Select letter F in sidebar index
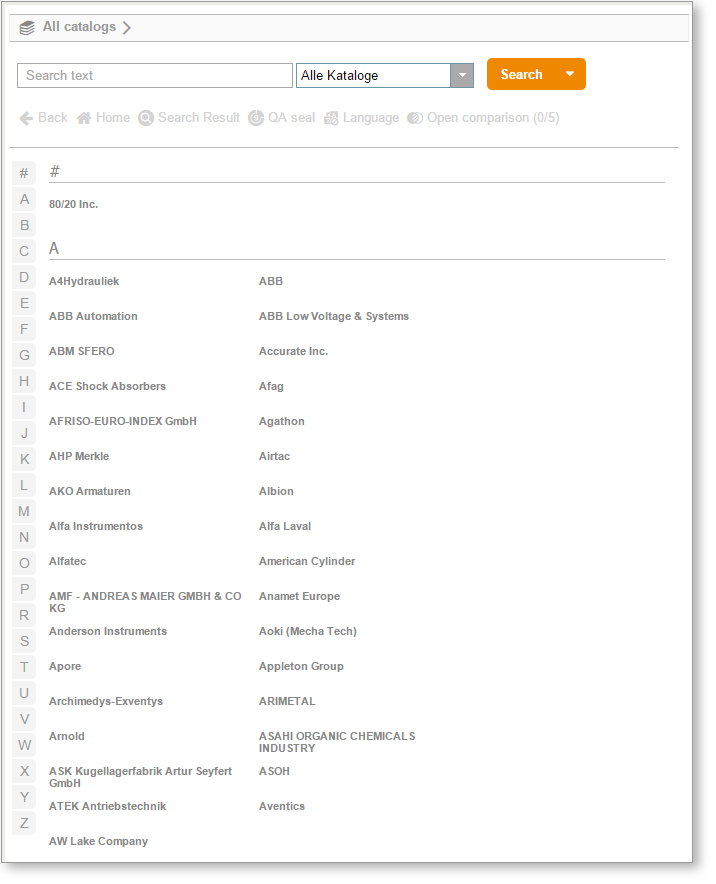 tap(24, 329)
